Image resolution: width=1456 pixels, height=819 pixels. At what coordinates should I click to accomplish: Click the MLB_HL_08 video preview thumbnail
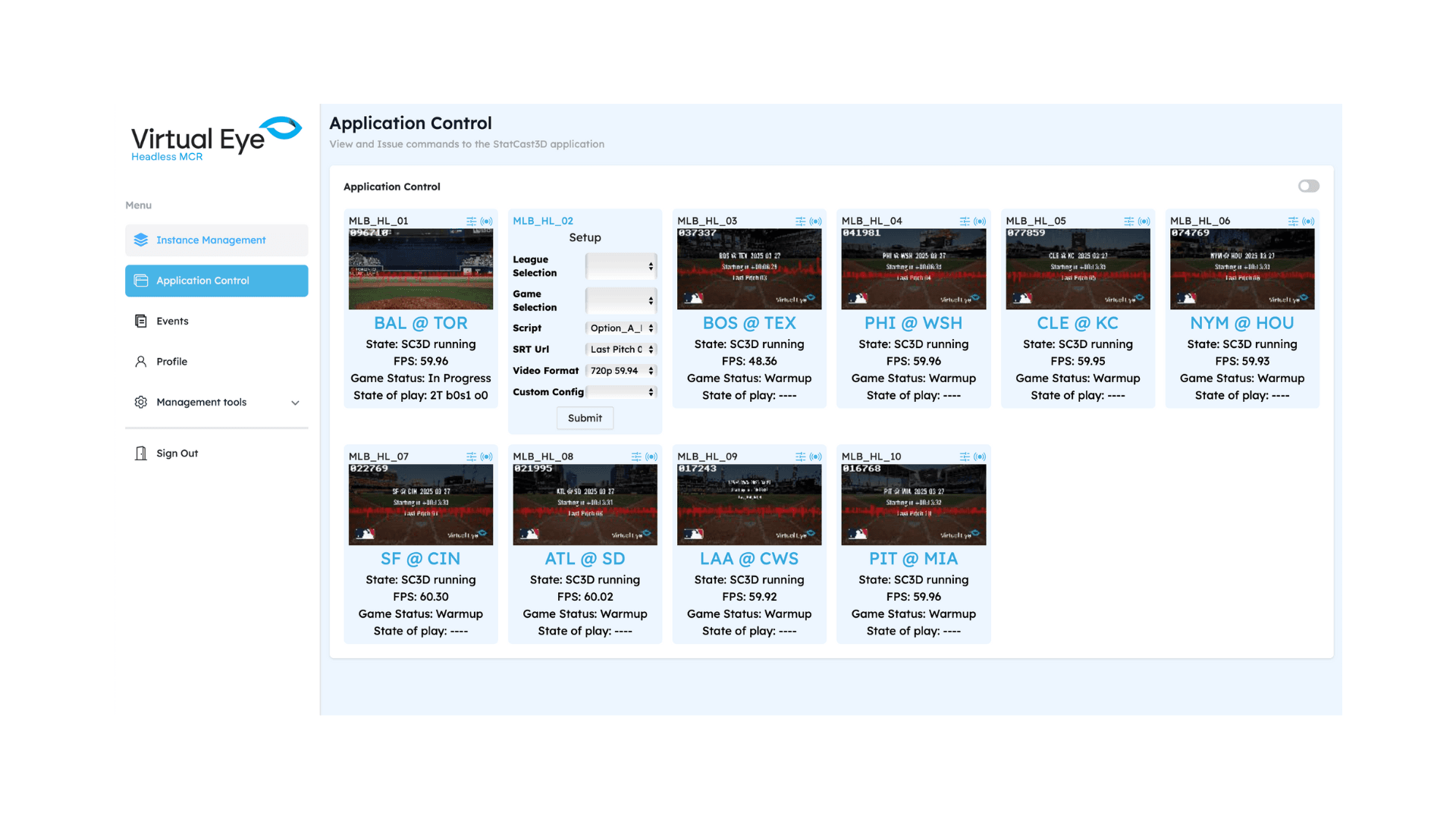[585, 505]
